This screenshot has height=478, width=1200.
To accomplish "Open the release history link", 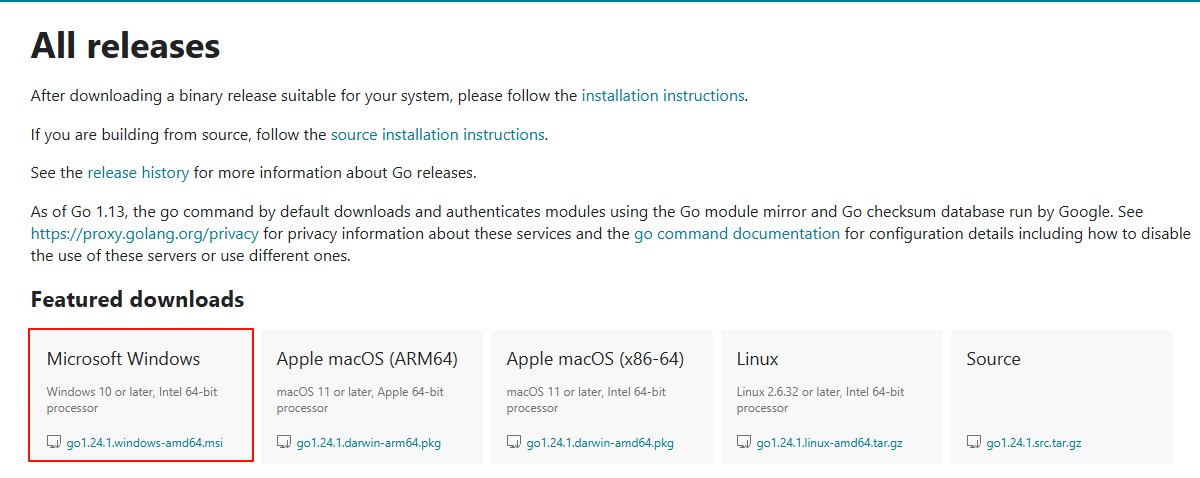I will pos(138,172).
